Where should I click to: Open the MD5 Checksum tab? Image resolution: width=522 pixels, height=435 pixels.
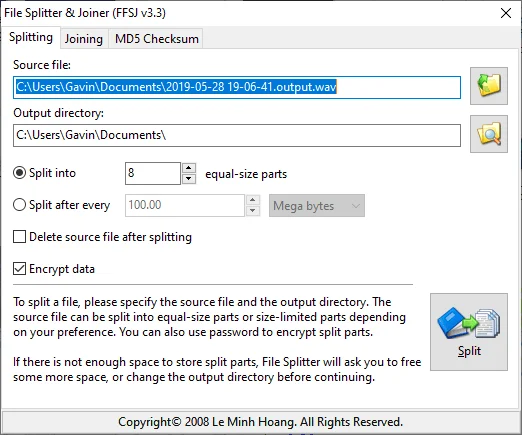[156, 39]
